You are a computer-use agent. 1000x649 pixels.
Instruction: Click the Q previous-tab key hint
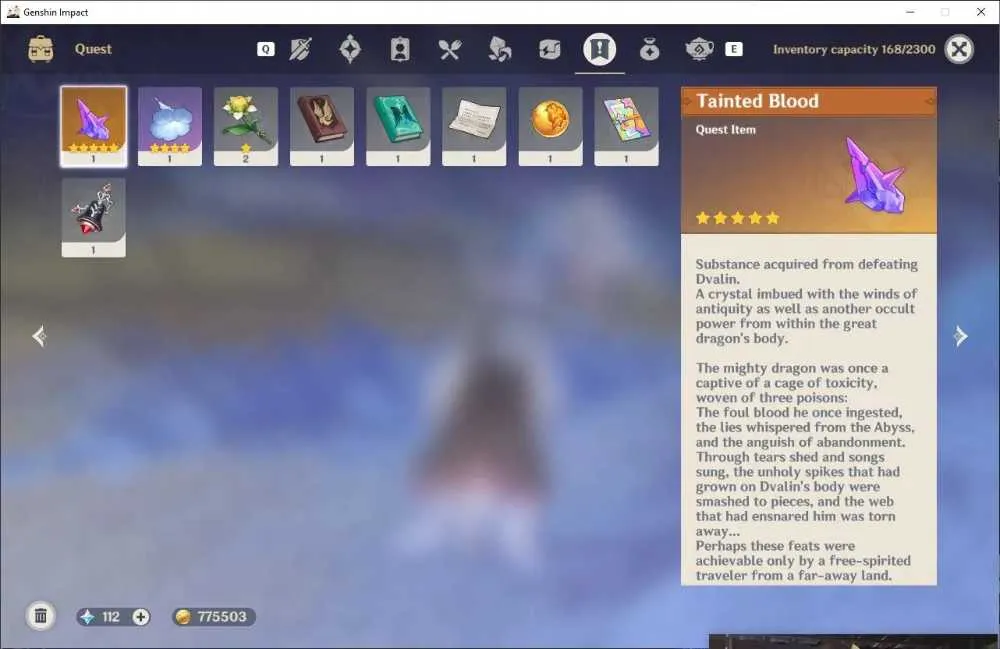point(266,49)
